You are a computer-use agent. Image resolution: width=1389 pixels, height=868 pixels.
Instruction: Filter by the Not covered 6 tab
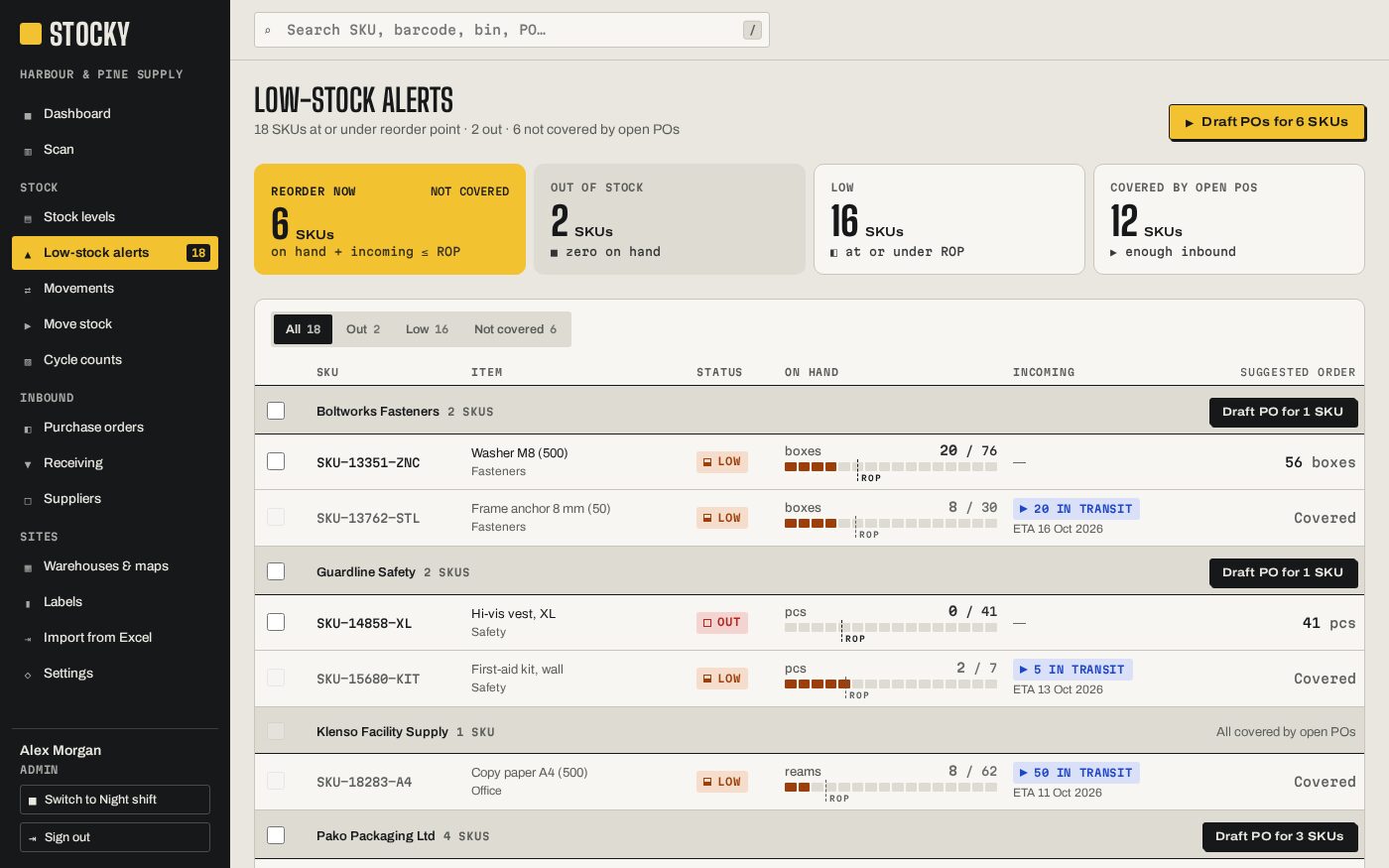click(x=515, y=329)
